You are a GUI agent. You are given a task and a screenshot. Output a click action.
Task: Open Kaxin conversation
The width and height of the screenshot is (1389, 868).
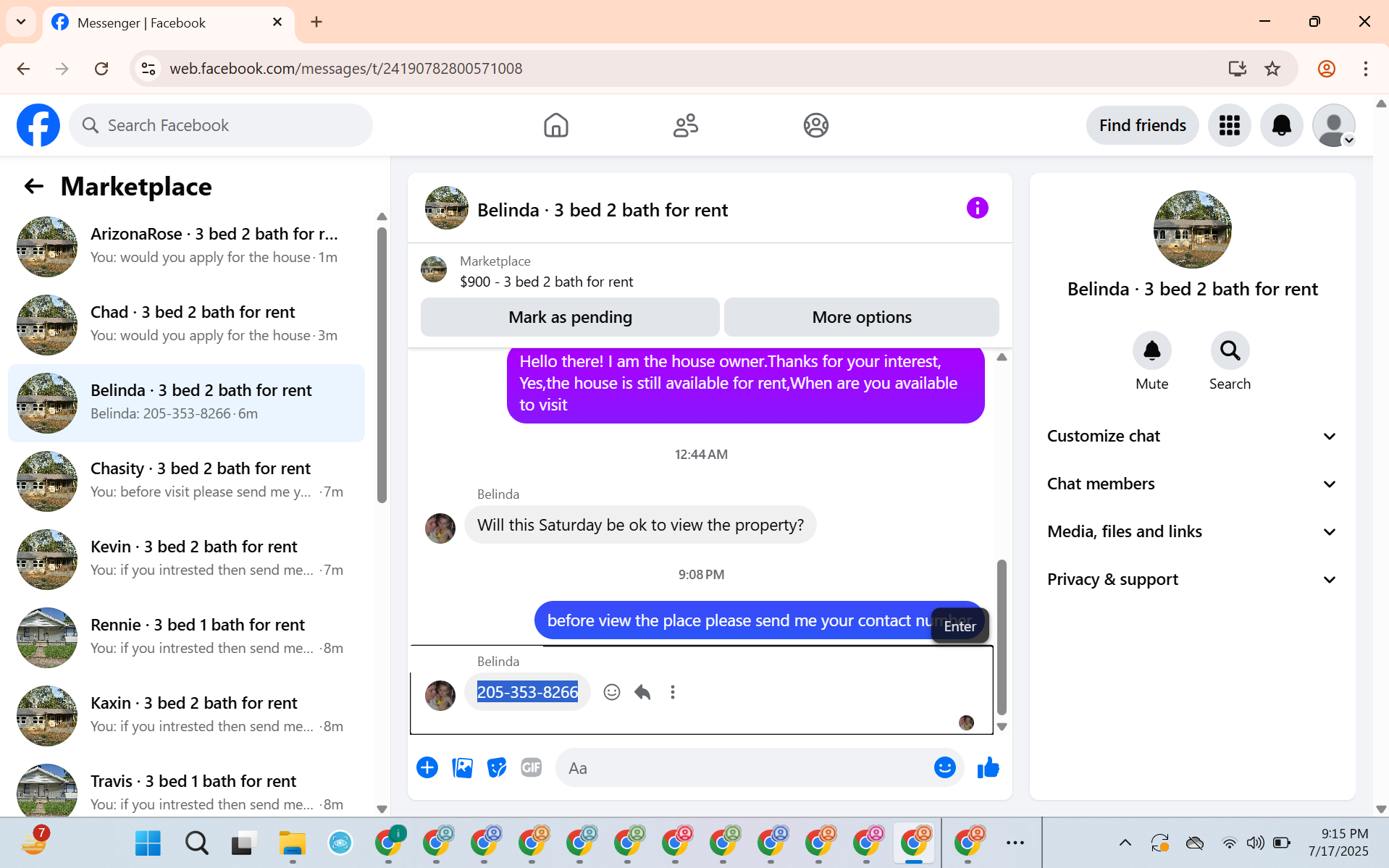pos(187,715)
